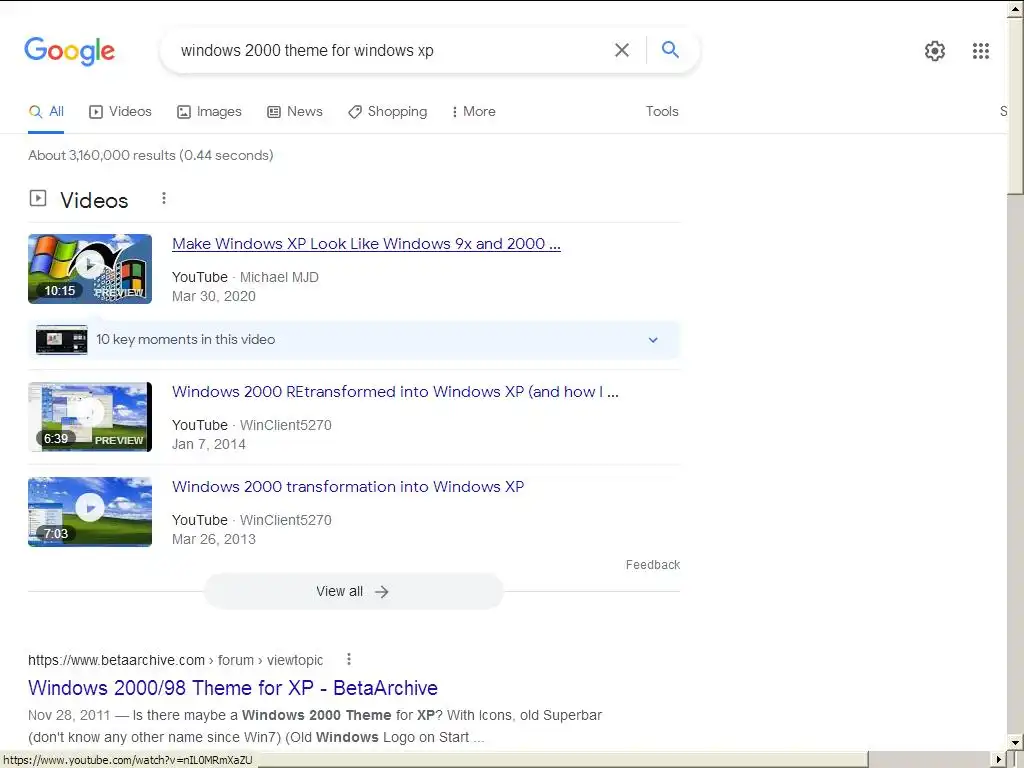This screenshot has height=768, width=1024.
Task: Switch to the Videos tab
Action: click(120, 112)
